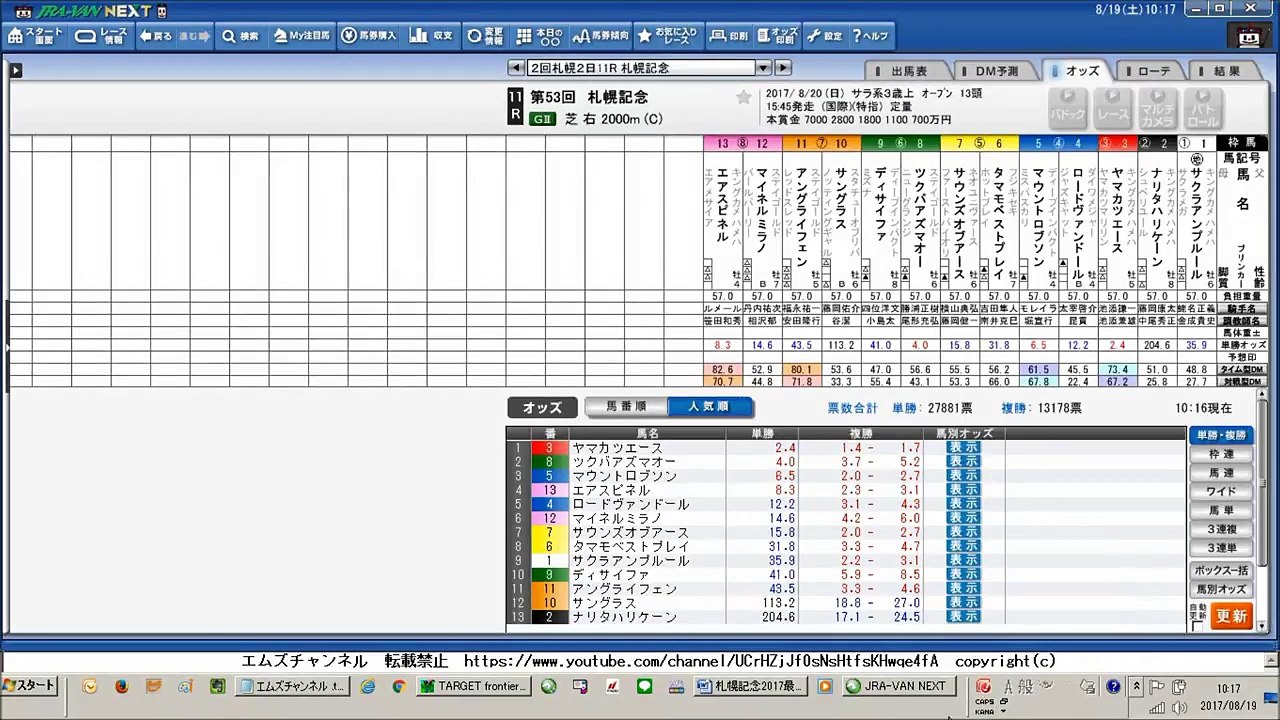Go forward with the 進む arrow
The width and height of the screenshot is (1280, 720).
pos(194,36)
